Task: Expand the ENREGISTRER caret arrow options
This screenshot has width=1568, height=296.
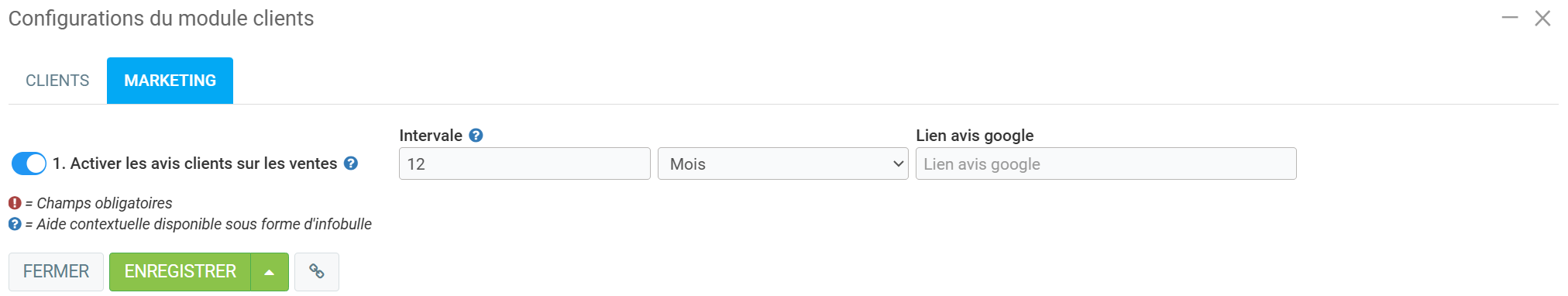Action: coord(270,272)
